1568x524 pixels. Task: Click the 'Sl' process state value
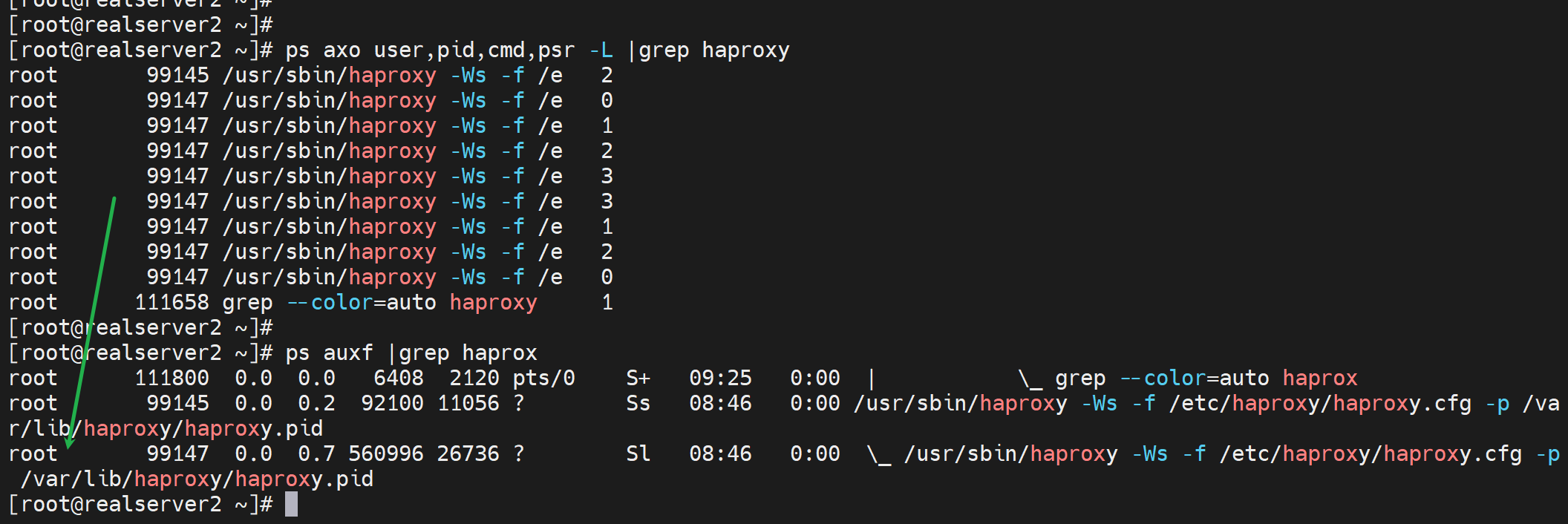(638, 453)
